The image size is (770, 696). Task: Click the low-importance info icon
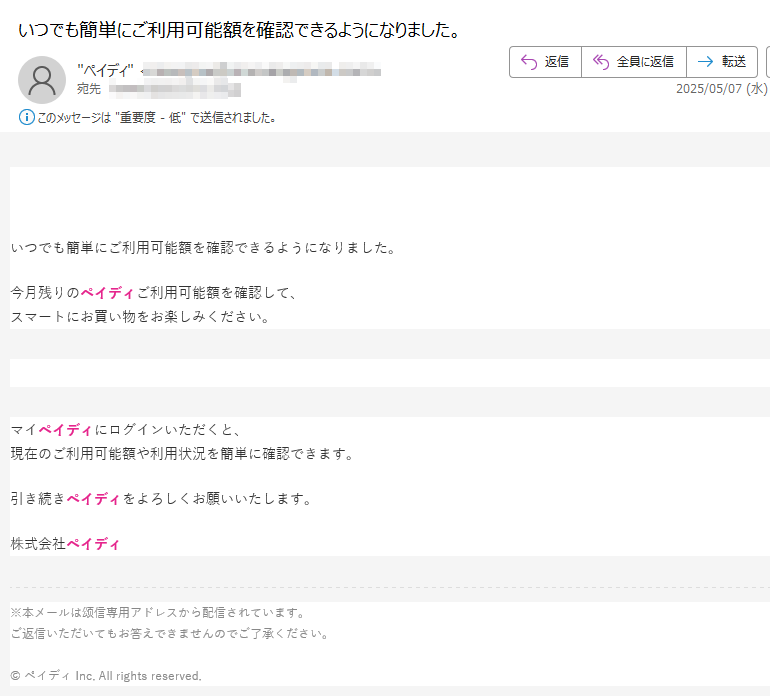27,117
